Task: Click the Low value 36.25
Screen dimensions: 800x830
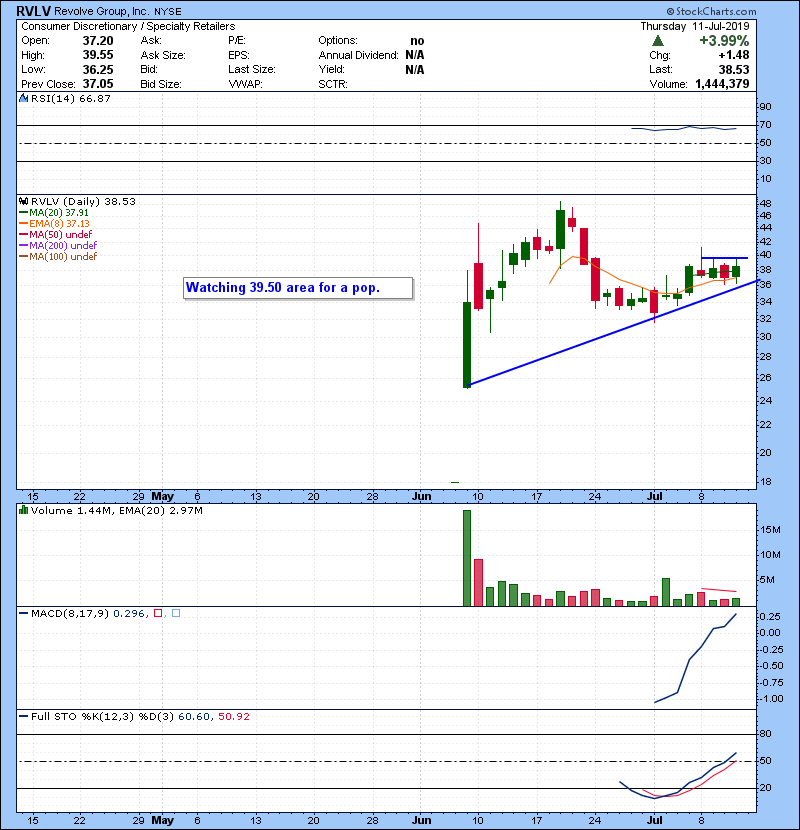Action: tap(98, 69)
